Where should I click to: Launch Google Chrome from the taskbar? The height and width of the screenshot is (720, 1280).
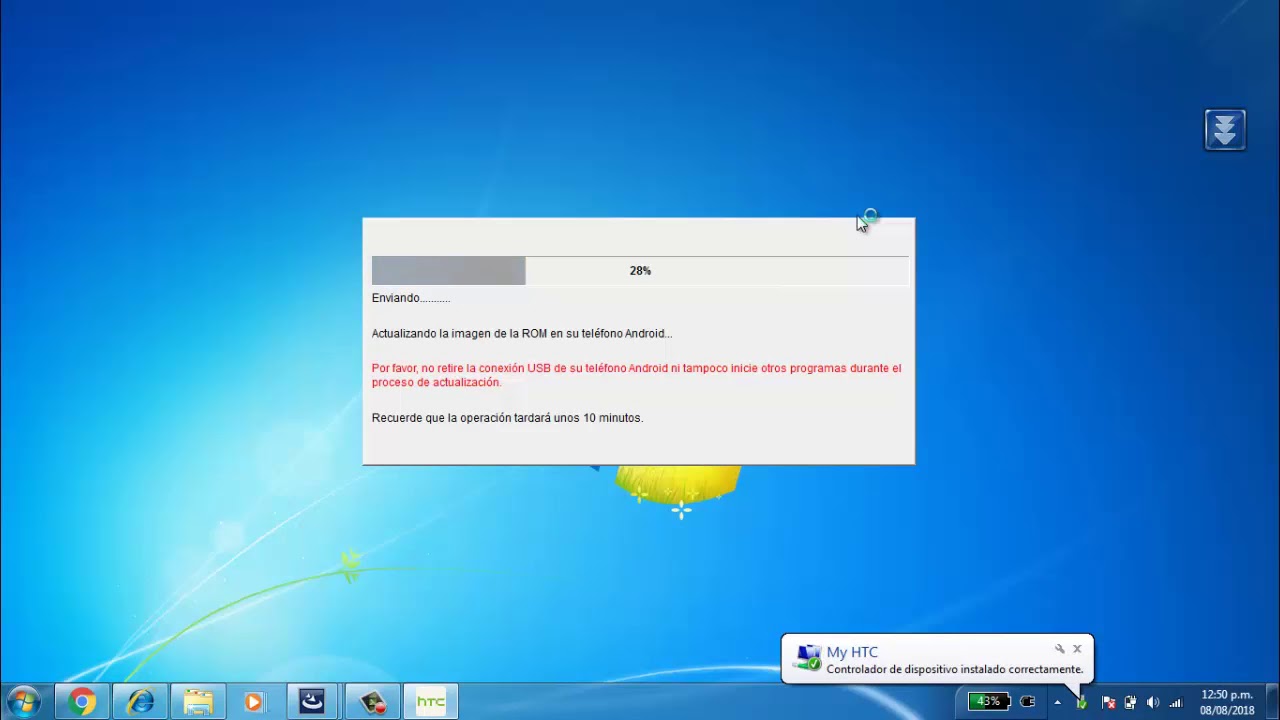(82, 702)
